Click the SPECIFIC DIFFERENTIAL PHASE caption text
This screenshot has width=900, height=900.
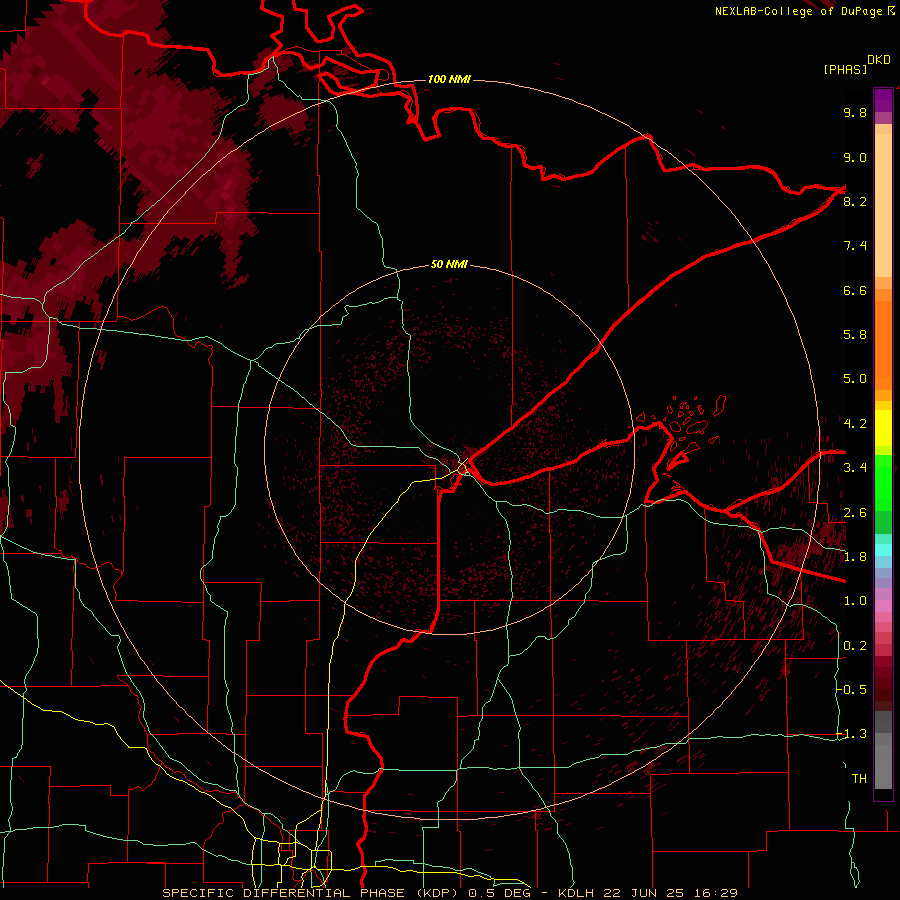(284, 893)
